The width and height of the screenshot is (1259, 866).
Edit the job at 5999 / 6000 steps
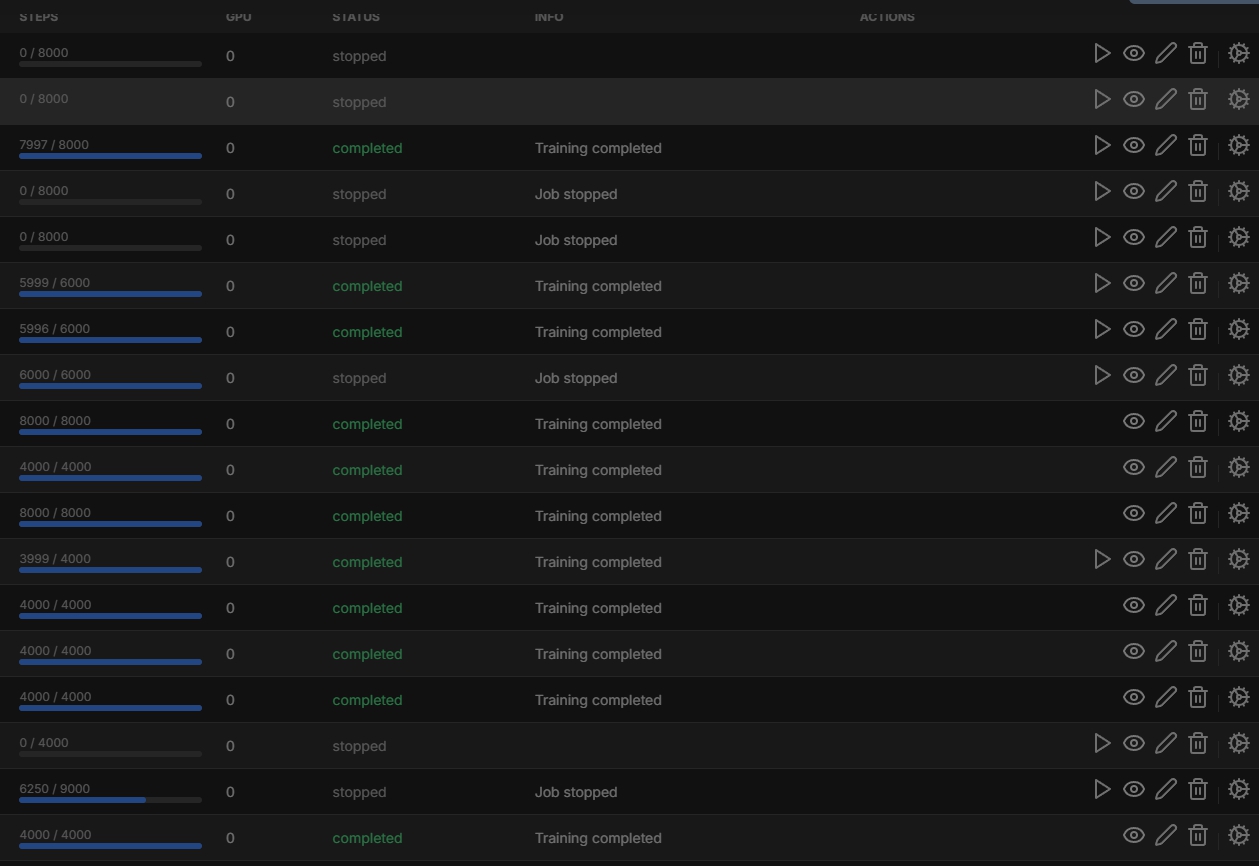pyautogui.click(x=1166, y=283)
